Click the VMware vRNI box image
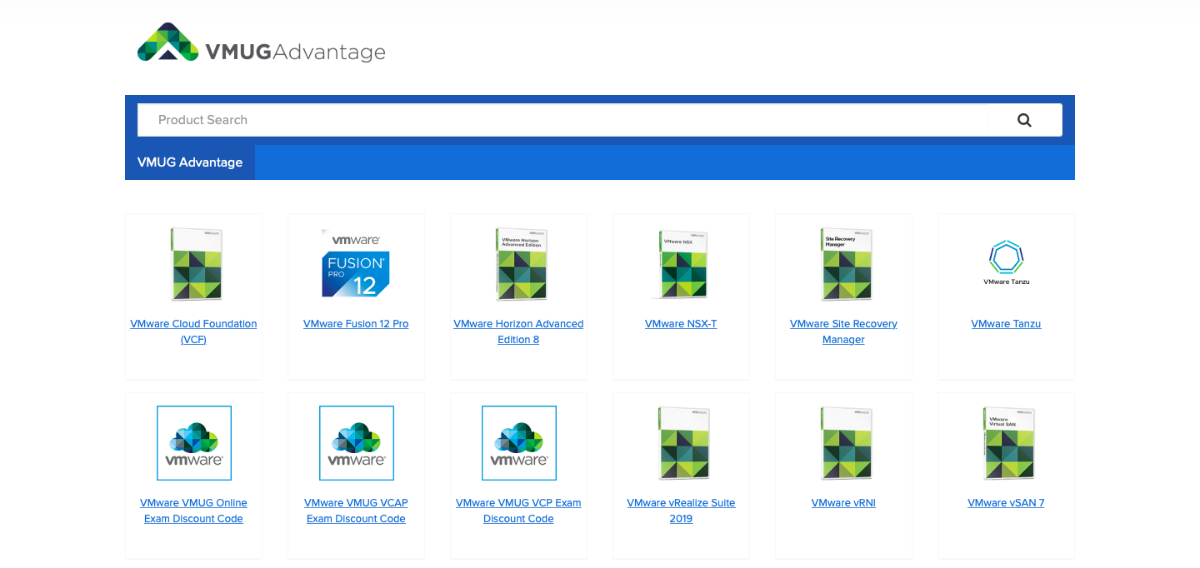 (x=844, y=443)
